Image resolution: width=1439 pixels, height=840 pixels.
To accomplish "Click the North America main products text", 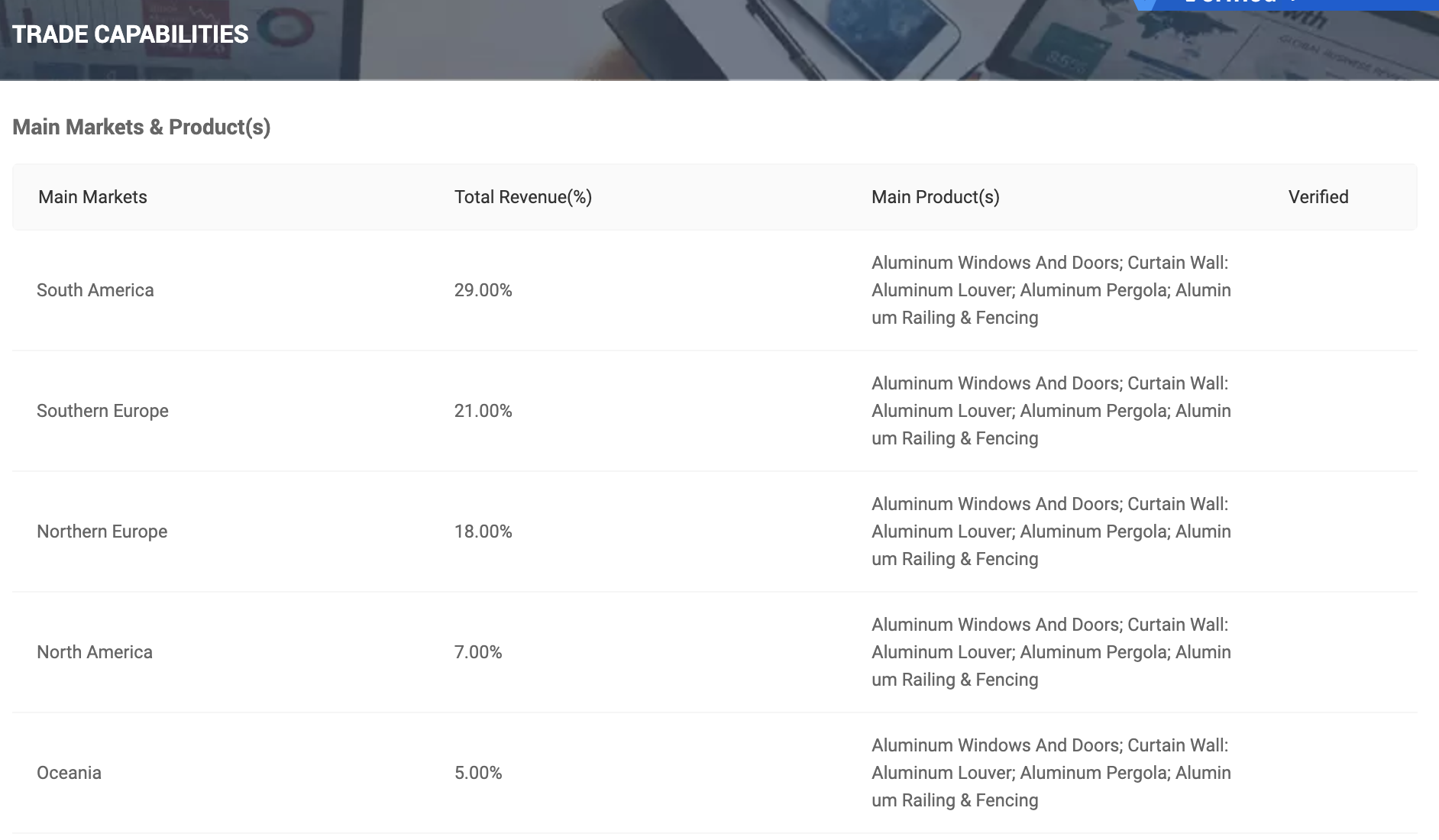I will click(x=1050, y=652).
